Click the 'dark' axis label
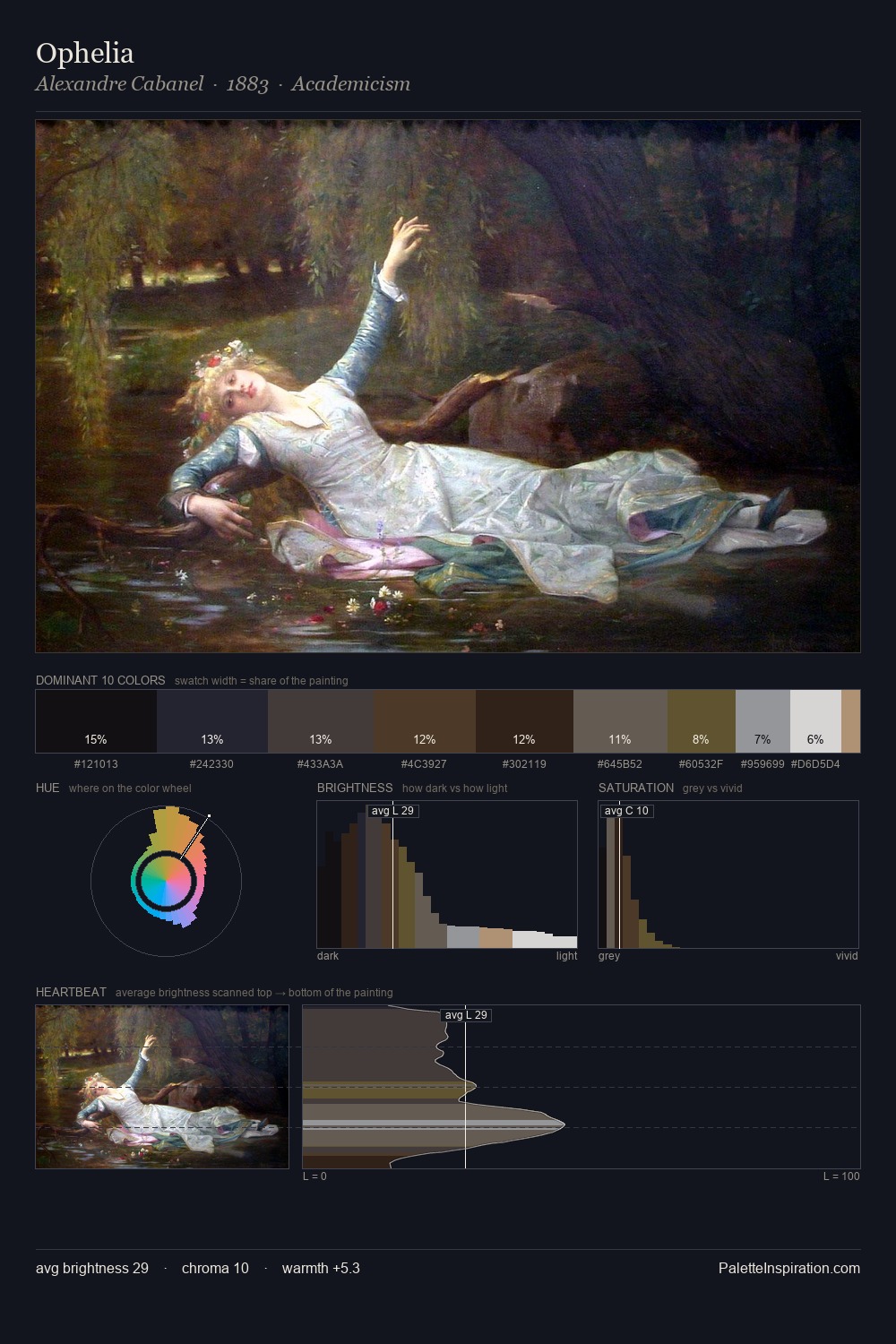 [328, 956]
